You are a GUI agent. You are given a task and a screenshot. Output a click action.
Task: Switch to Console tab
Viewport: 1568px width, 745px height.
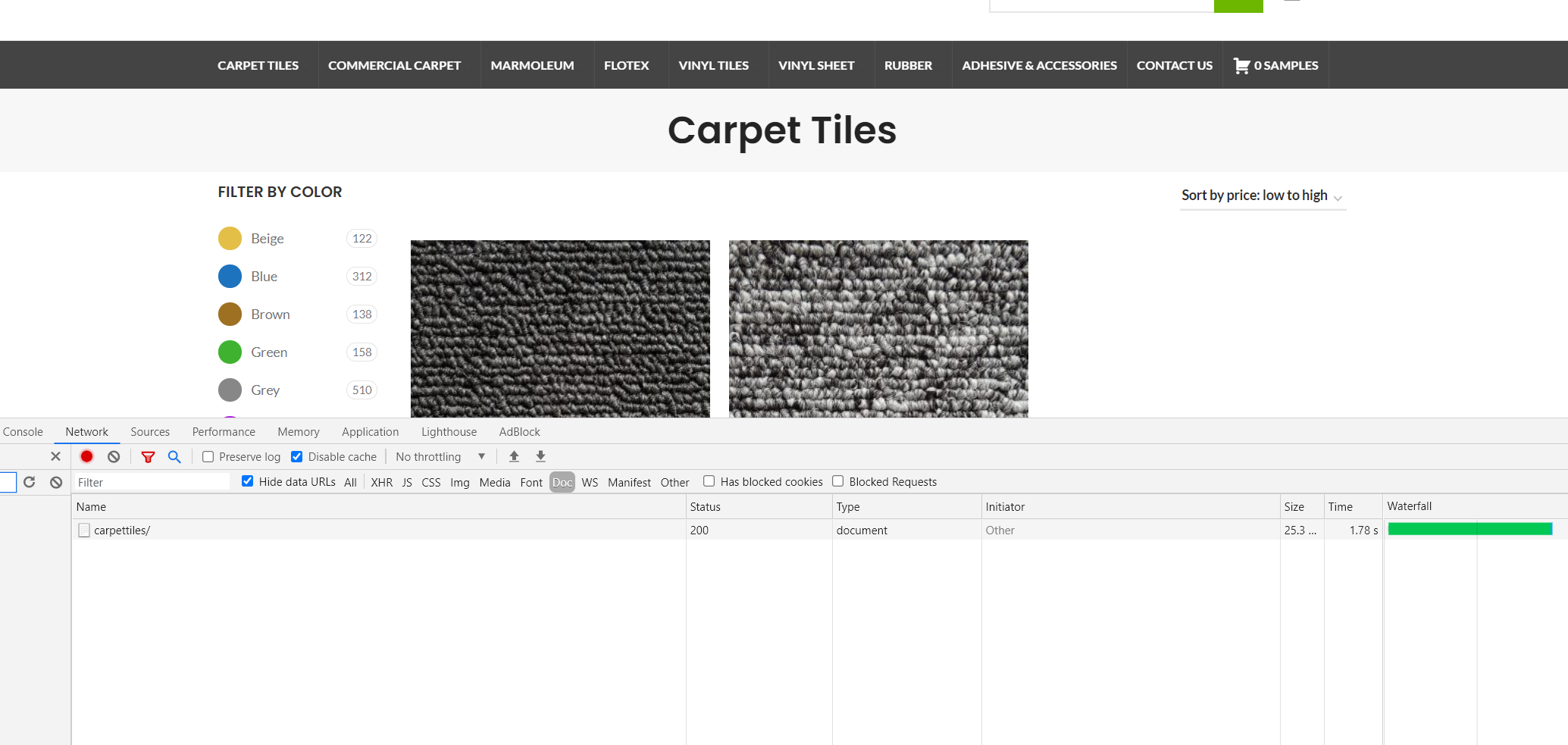point(23,431)
